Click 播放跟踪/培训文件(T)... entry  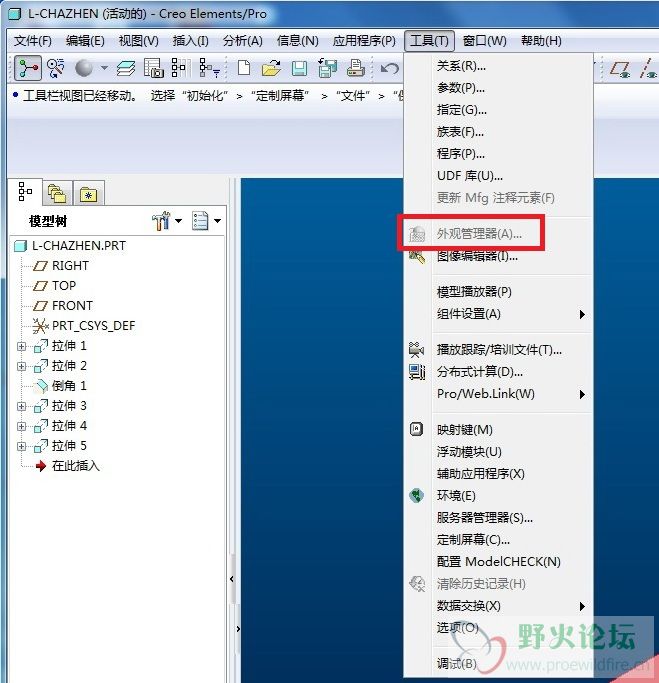click(x=498, y=350)
